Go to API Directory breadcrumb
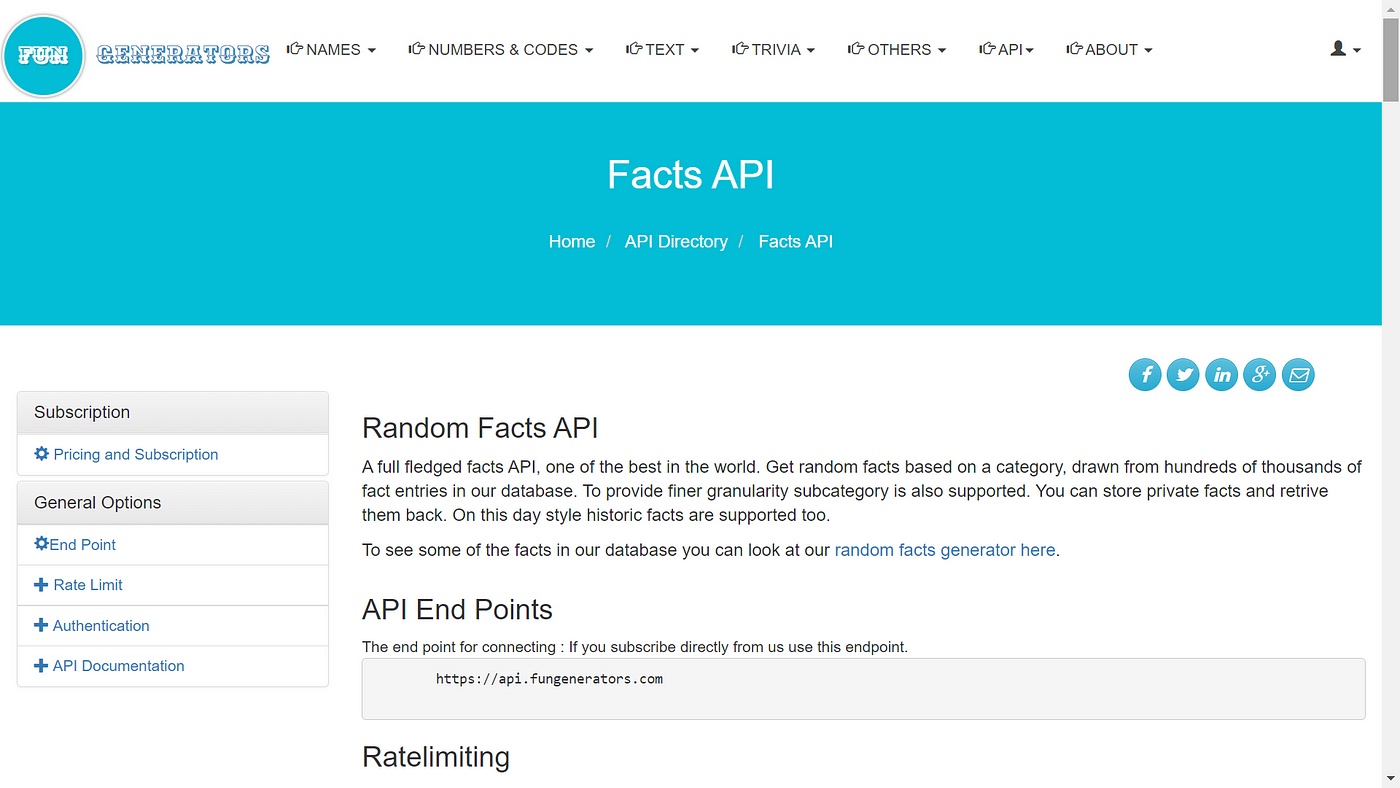The height and width of the screenshot is (788, 1400). pos(676,241)
